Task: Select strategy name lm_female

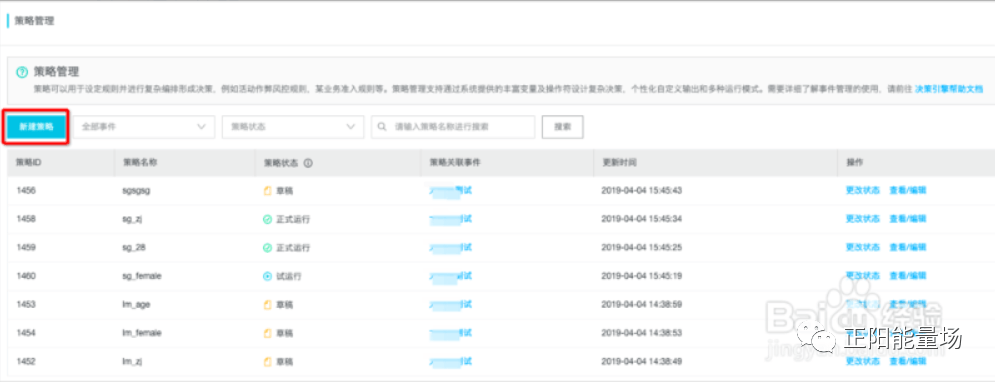Action: coord(142,333)
